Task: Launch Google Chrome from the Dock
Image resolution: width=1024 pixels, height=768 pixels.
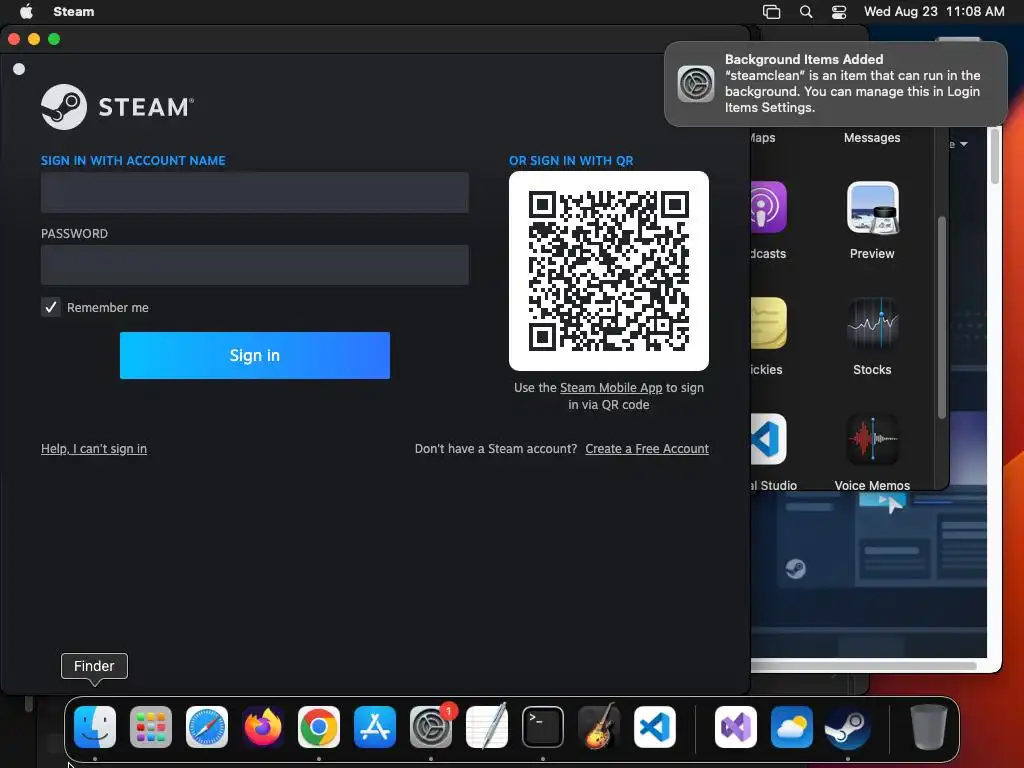Action: click(319, 727)
